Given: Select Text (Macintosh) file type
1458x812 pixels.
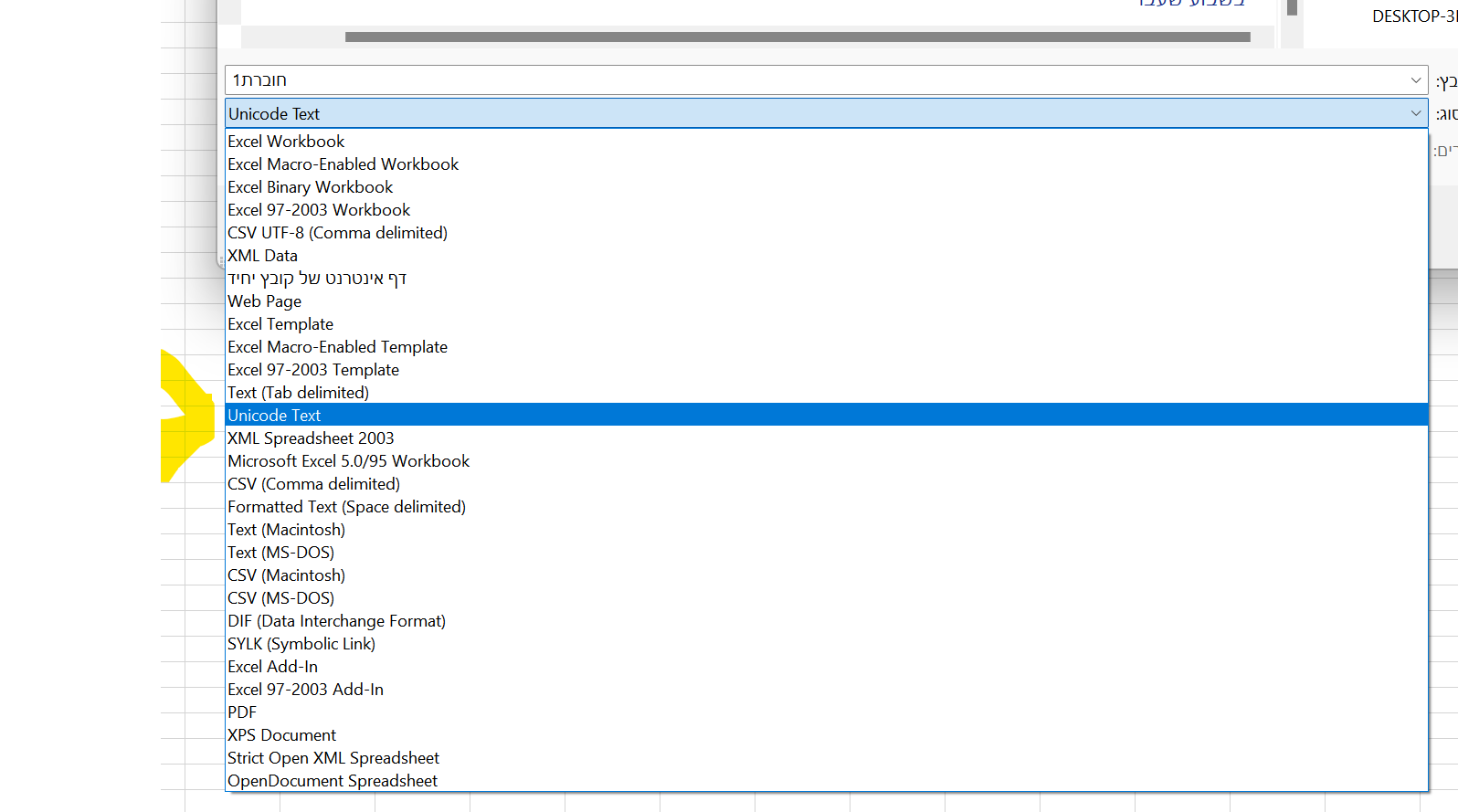Looking at the screenshot, I should click(x=827, y=530).
